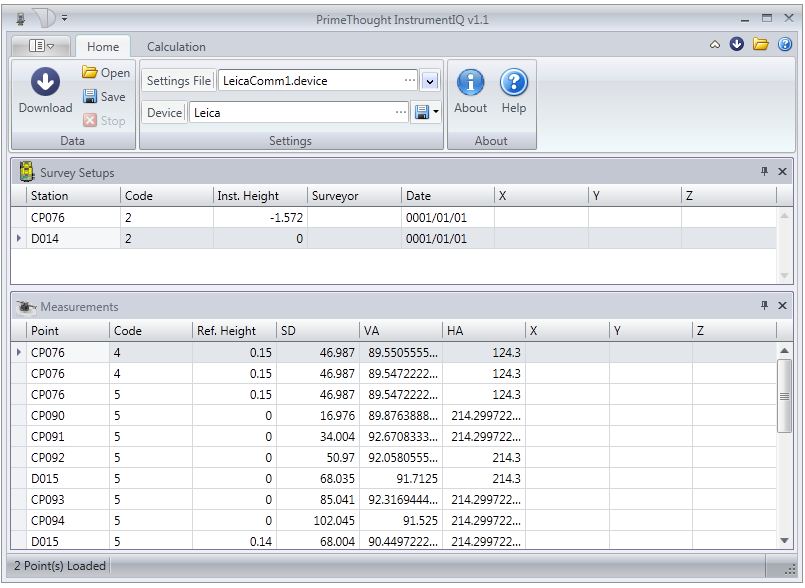805x588 pixels.
Task: Collapse the ribbon using the up chevron
Action: click(715, 45)
